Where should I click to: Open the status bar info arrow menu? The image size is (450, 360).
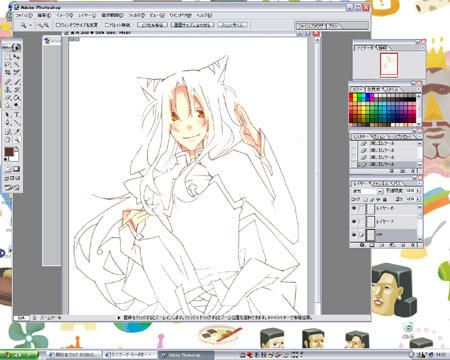(119, 318)
